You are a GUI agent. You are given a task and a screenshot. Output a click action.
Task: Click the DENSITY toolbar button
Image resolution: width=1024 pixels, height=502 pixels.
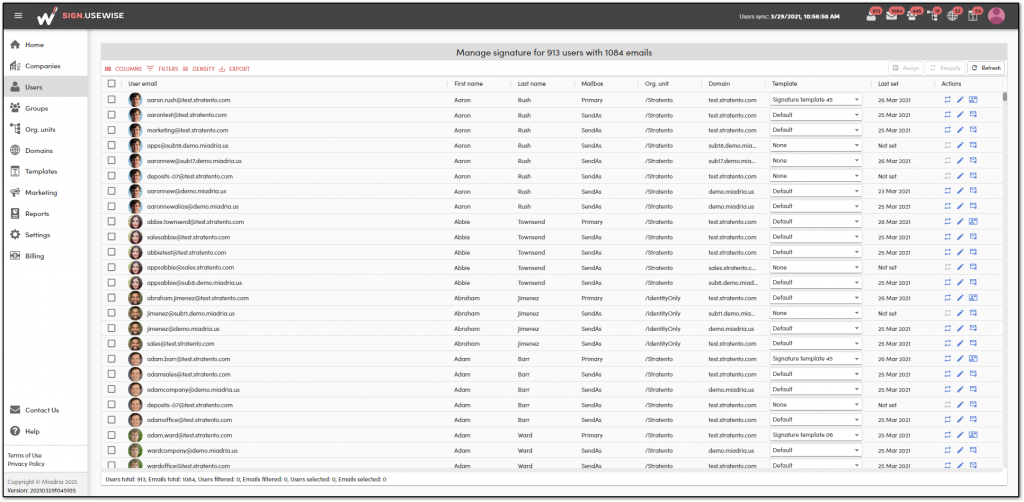tap(199, 69)
